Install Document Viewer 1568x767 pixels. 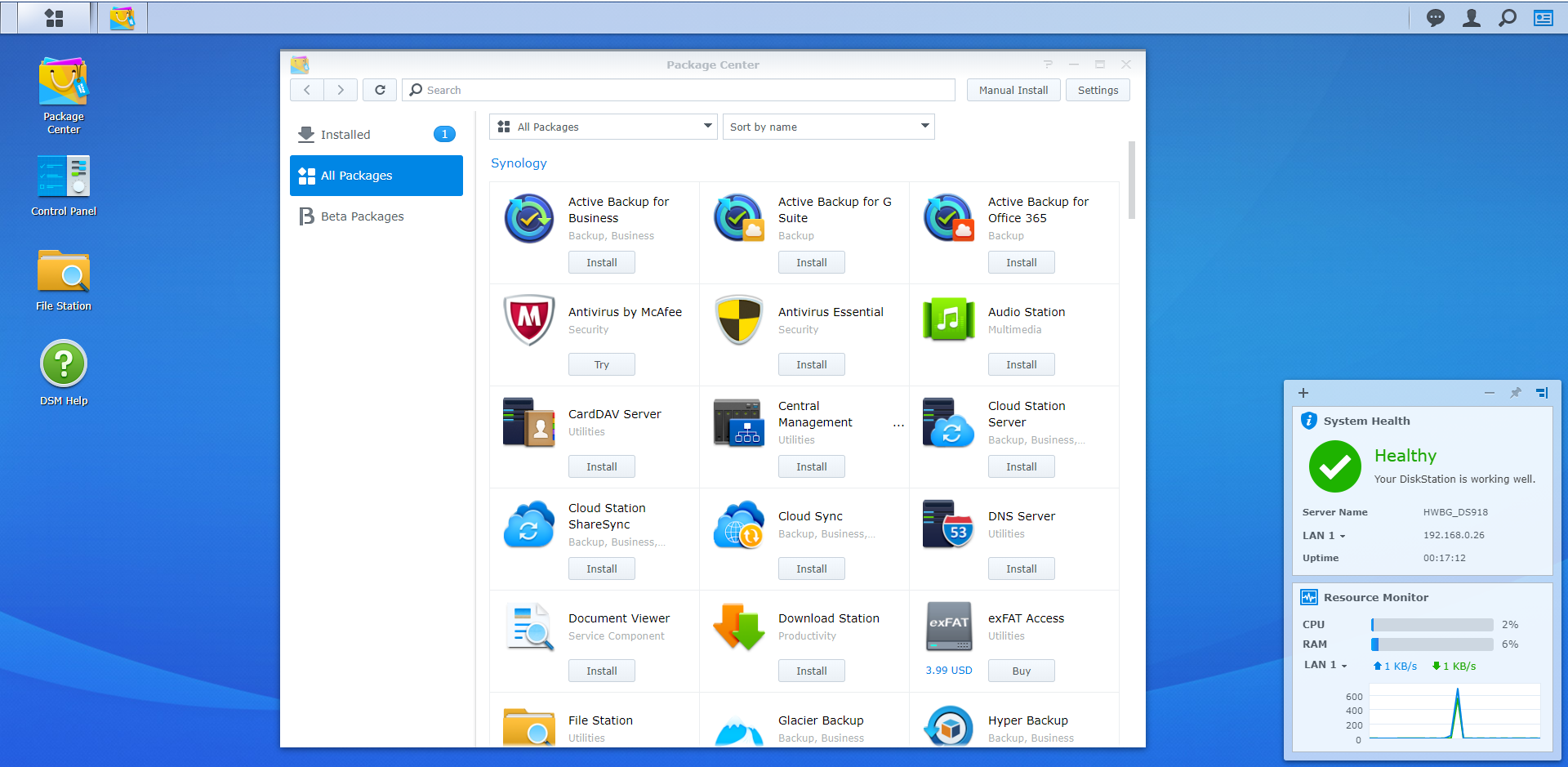pos(602,671)
